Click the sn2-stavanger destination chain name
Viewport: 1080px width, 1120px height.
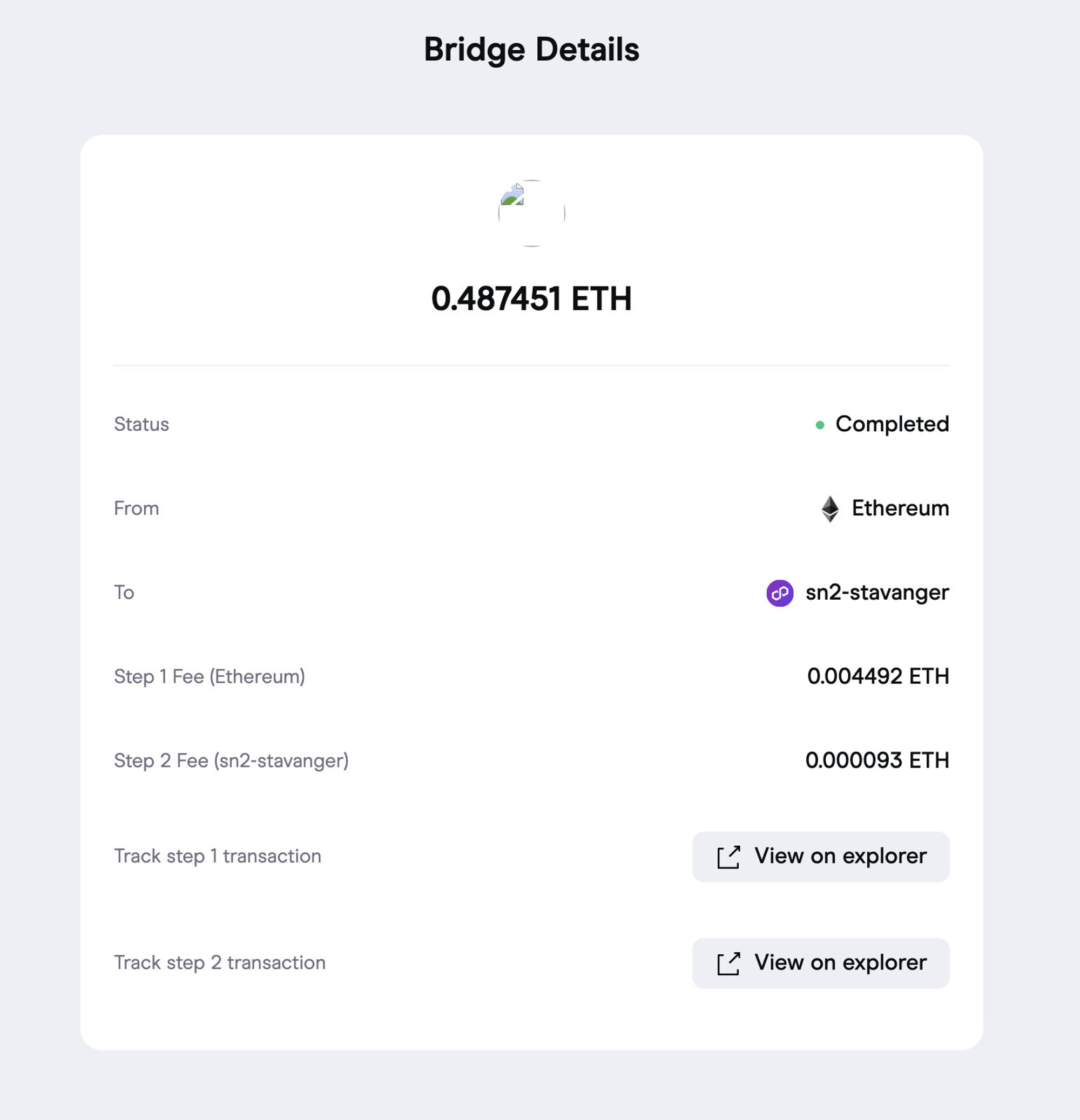pos(877,593)
